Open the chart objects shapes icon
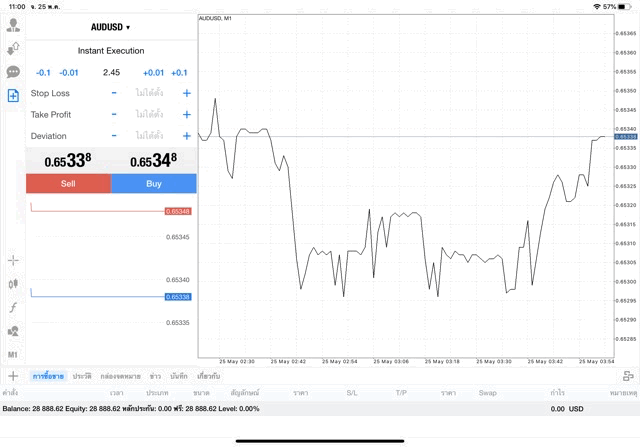 tap(13, 331)
